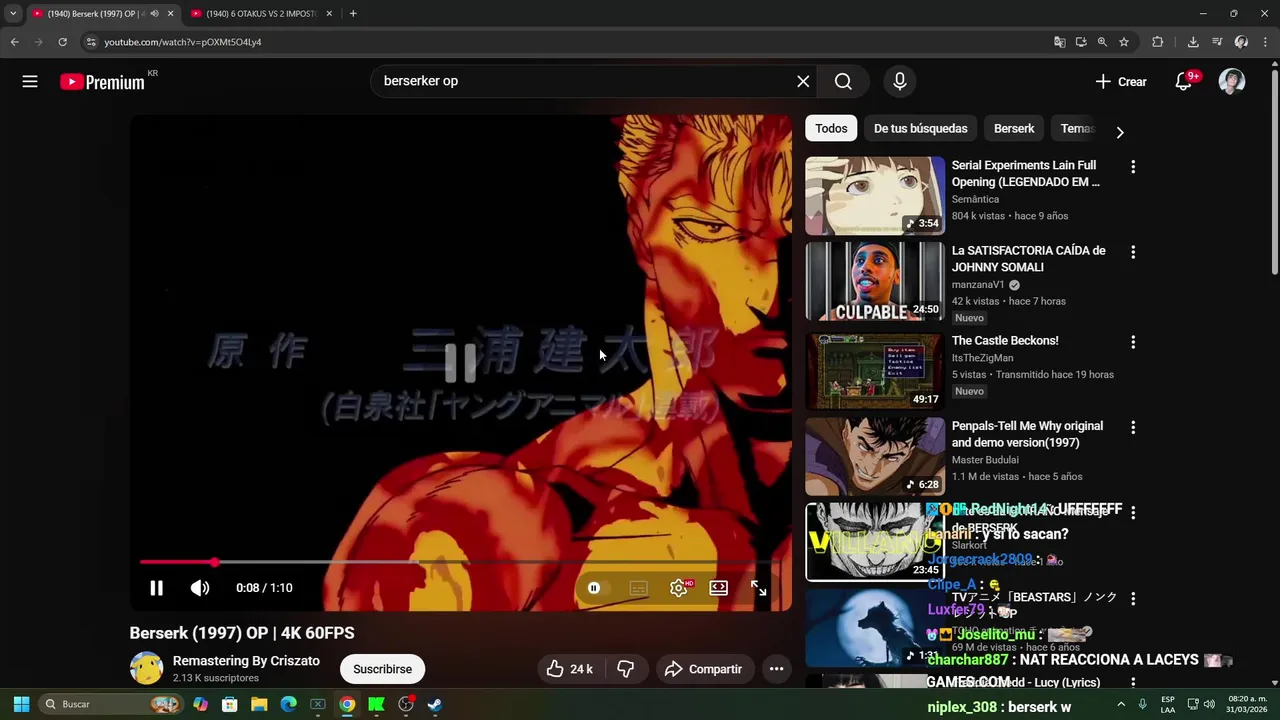Select De tus búsquedas chip
1280x720 pixels.
click(x=920, y=128)
